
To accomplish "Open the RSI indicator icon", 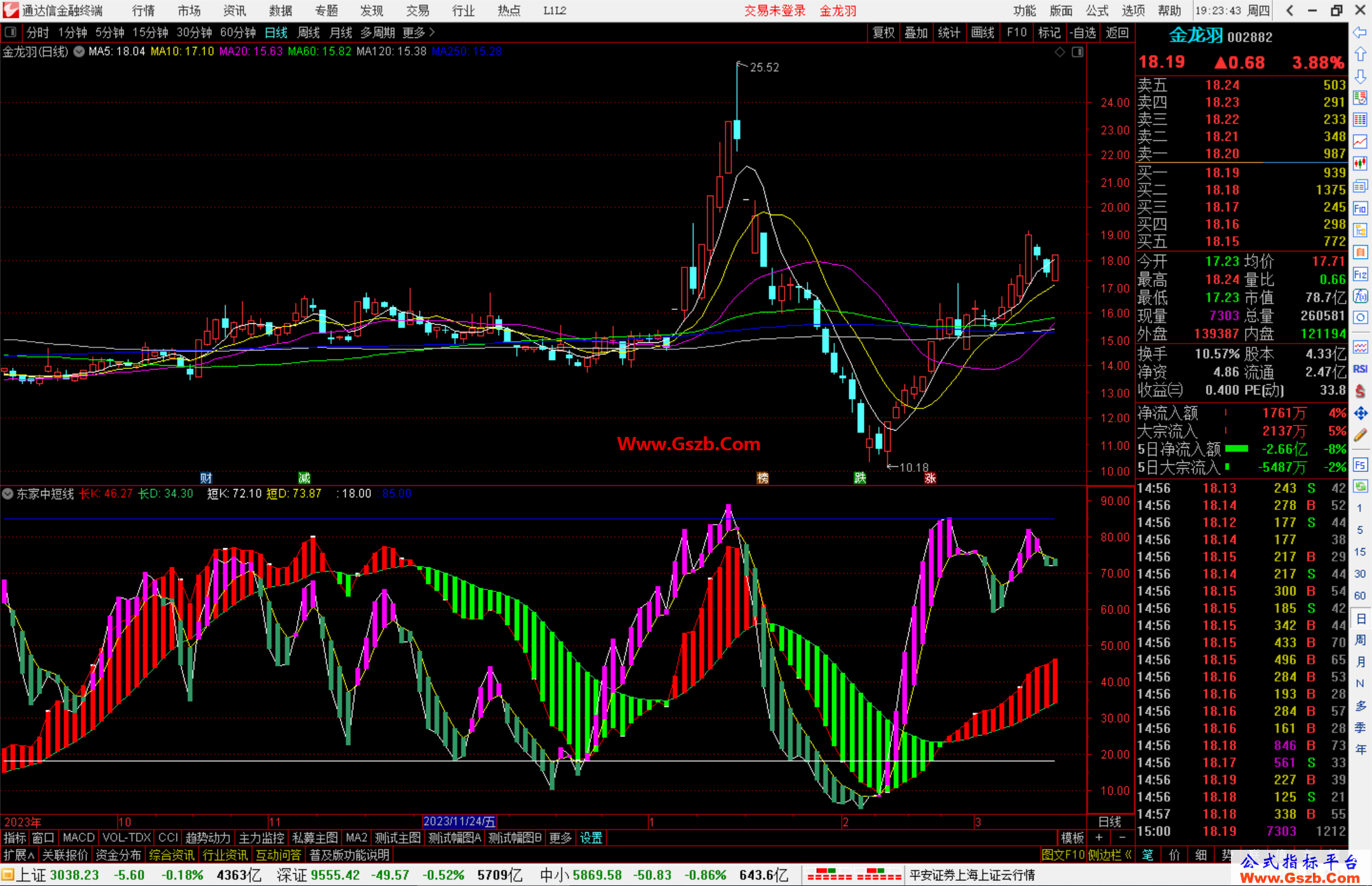I will pyautogui.click(x=1360, y=369).
